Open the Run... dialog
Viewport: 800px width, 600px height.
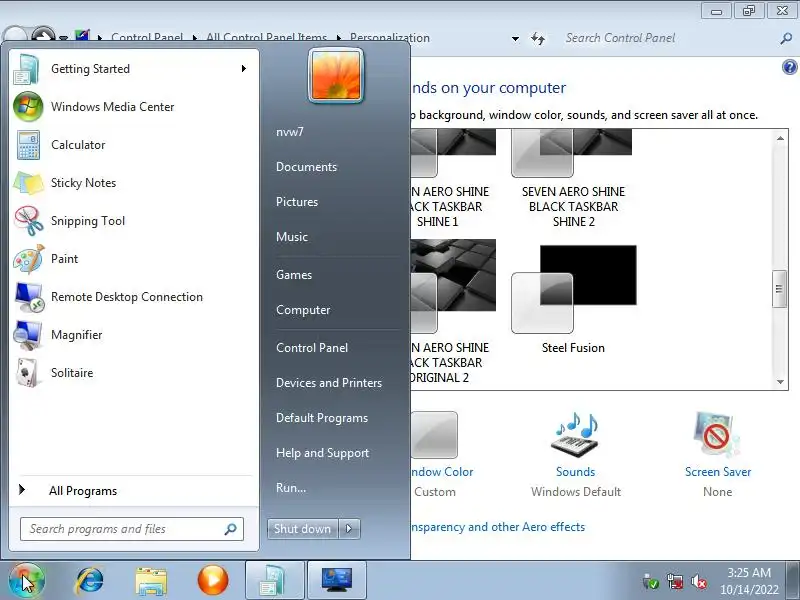[x=291, y=488]
